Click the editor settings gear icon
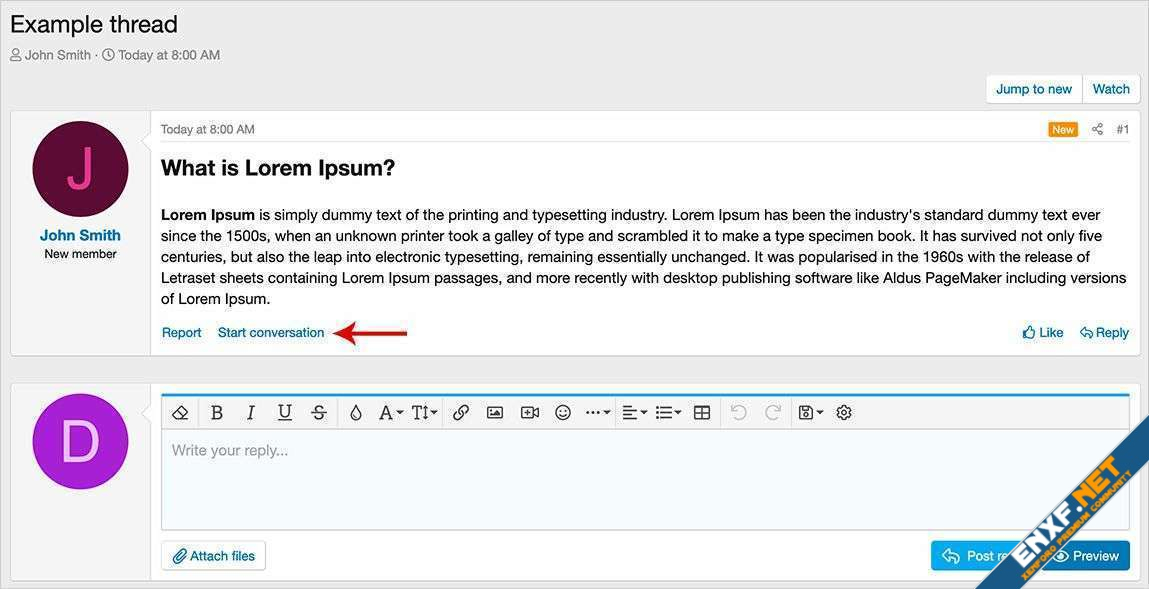Screen dimensions: 1149x589 tap(844, 412)
